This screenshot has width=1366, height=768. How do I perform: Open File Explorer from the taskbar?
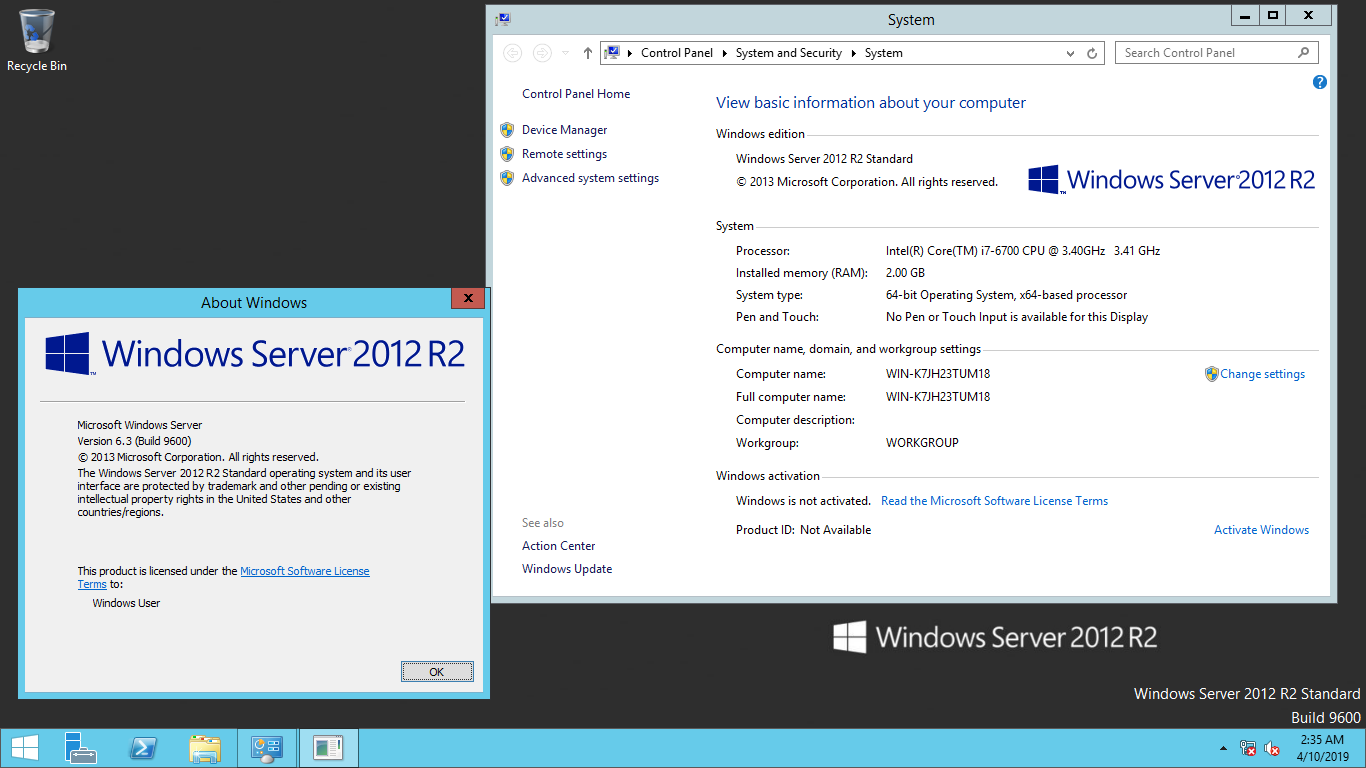point(205,748)
